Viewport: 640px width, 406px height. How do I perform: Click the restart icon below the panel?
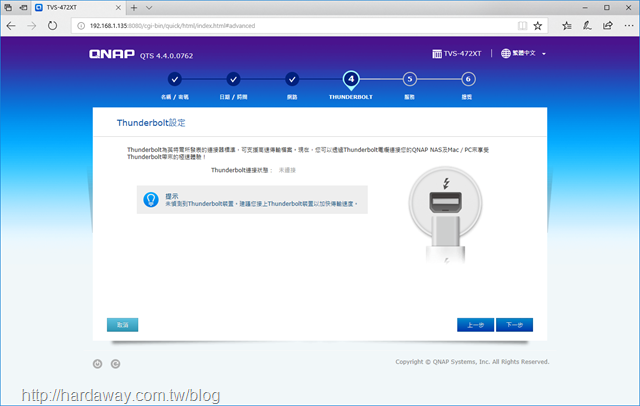pos(116,364)
